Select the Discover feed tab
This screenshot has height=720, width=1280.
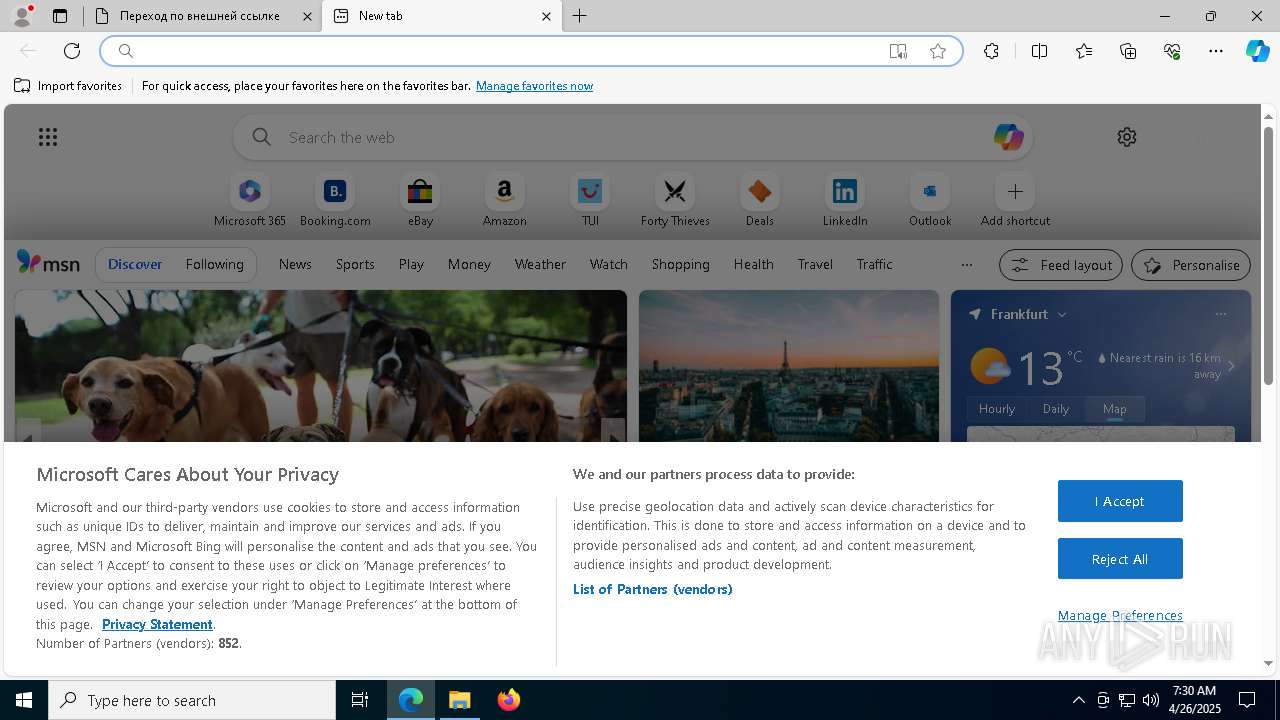tap(135, 264)
